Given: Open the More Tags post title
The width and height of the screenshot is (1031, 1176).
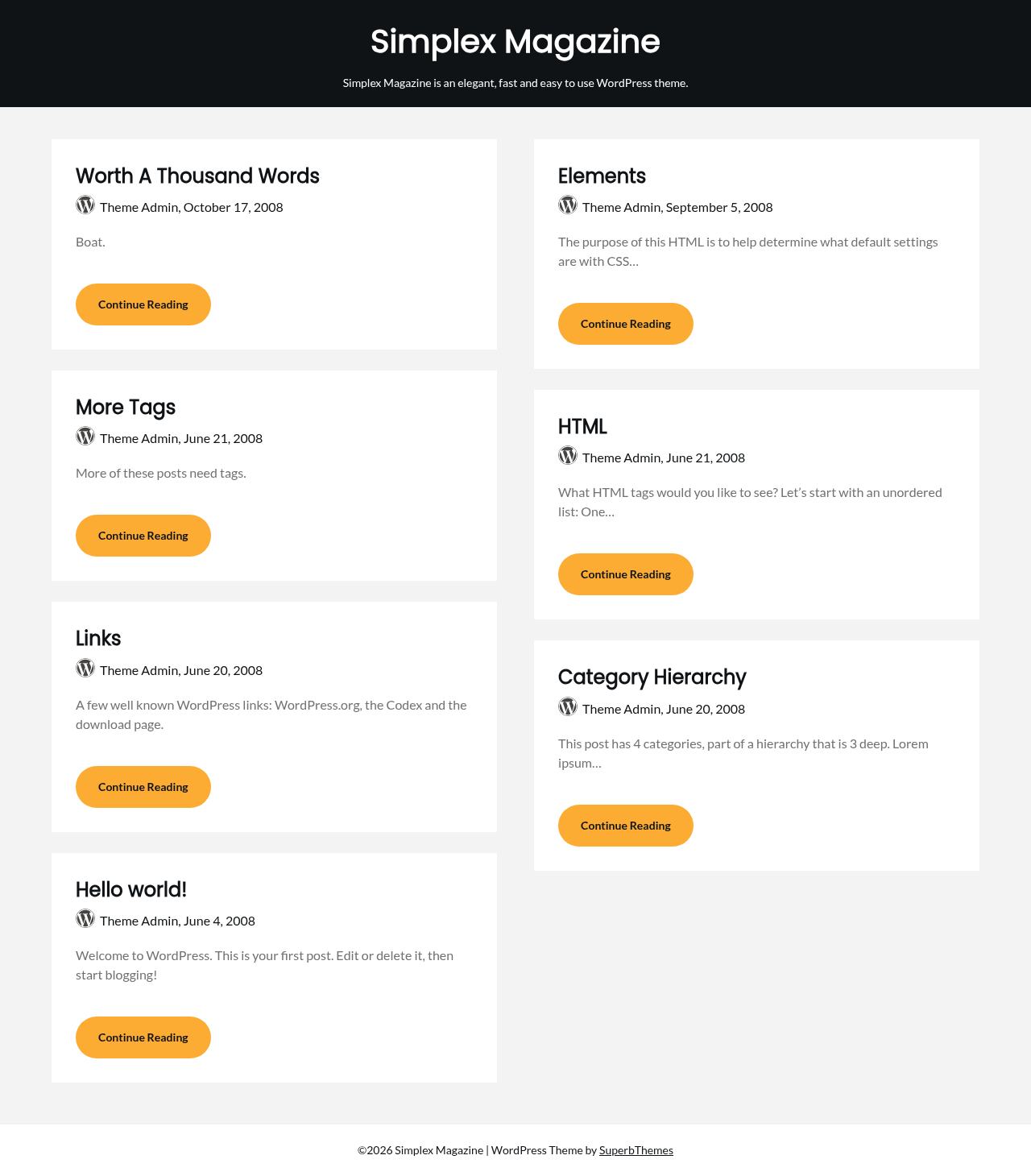Looking at the screenshot, I should [x=126, y=408].
